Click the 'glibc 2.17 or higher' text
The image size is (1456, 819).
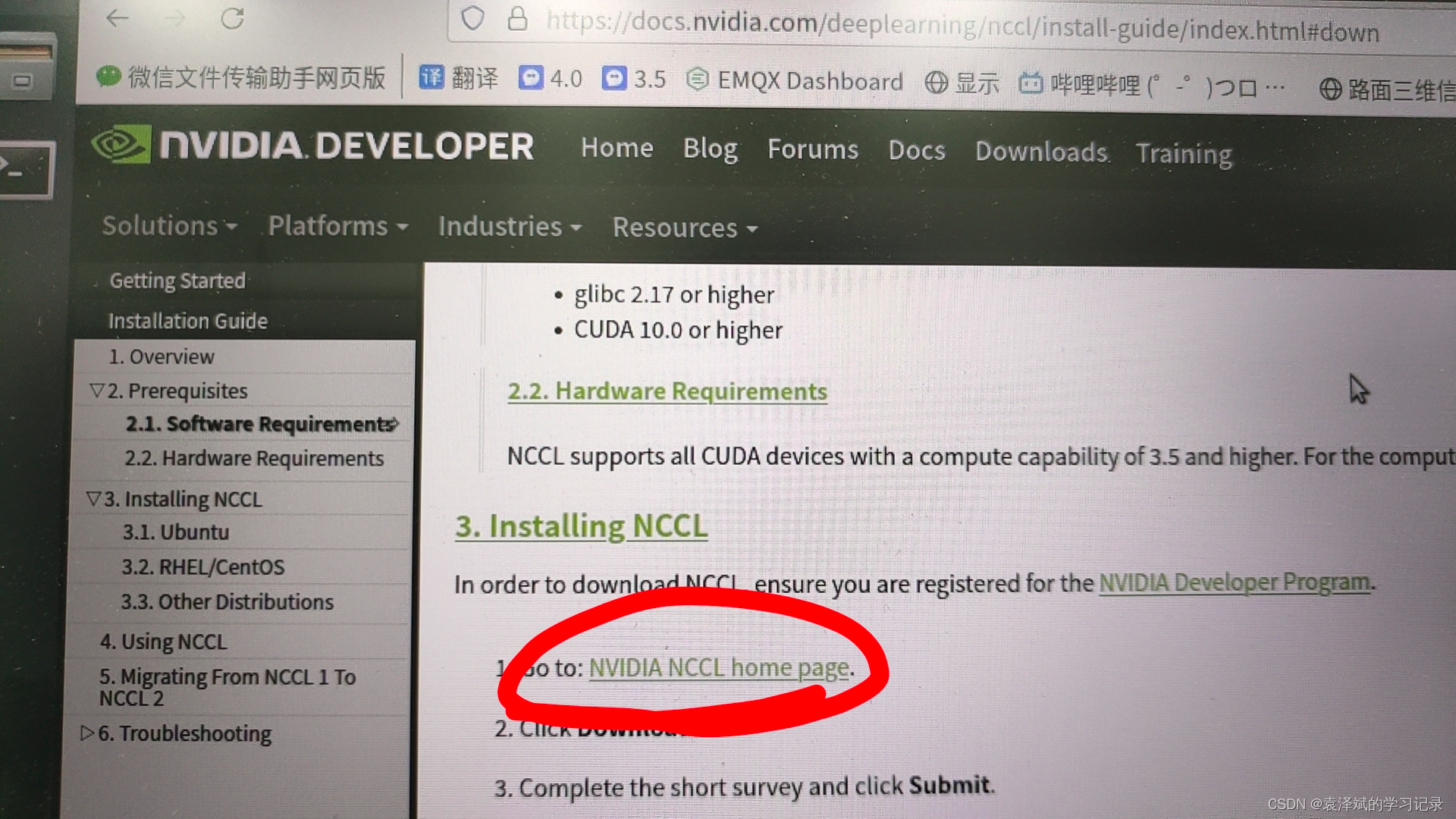click(x=674, y=294)
